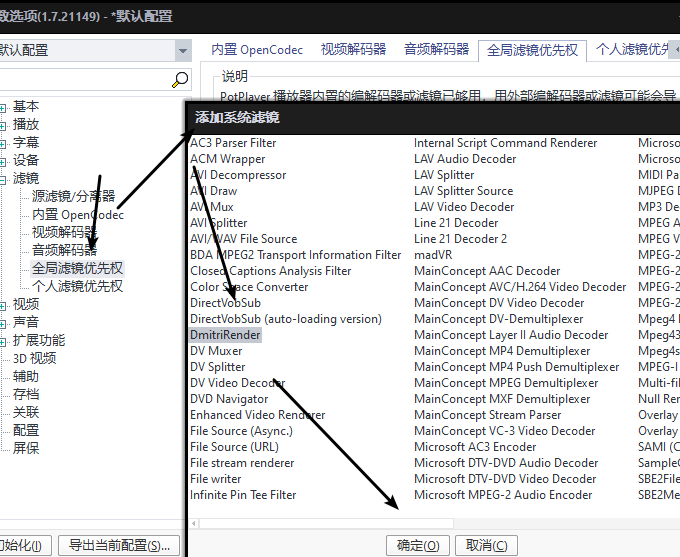
Task: Expand the 基本 tree node
Action: (3, 108)
